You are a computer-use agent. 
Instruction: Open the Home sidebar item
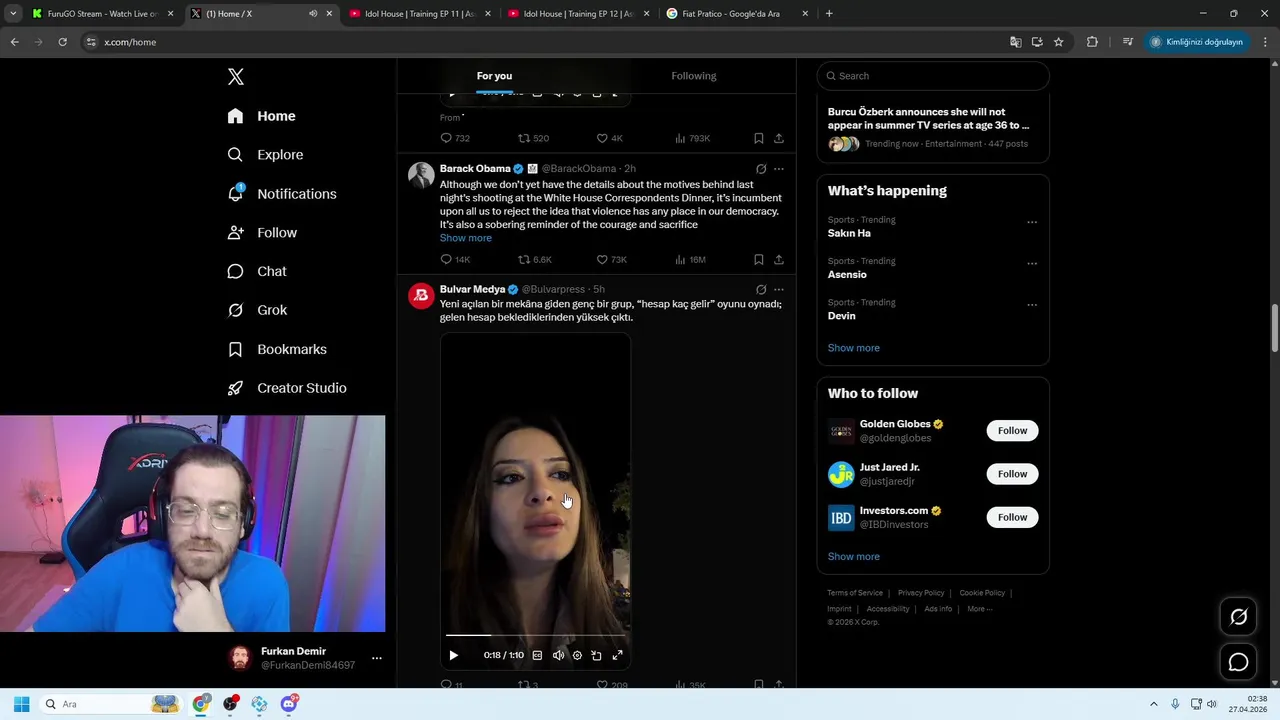point(261,116)
